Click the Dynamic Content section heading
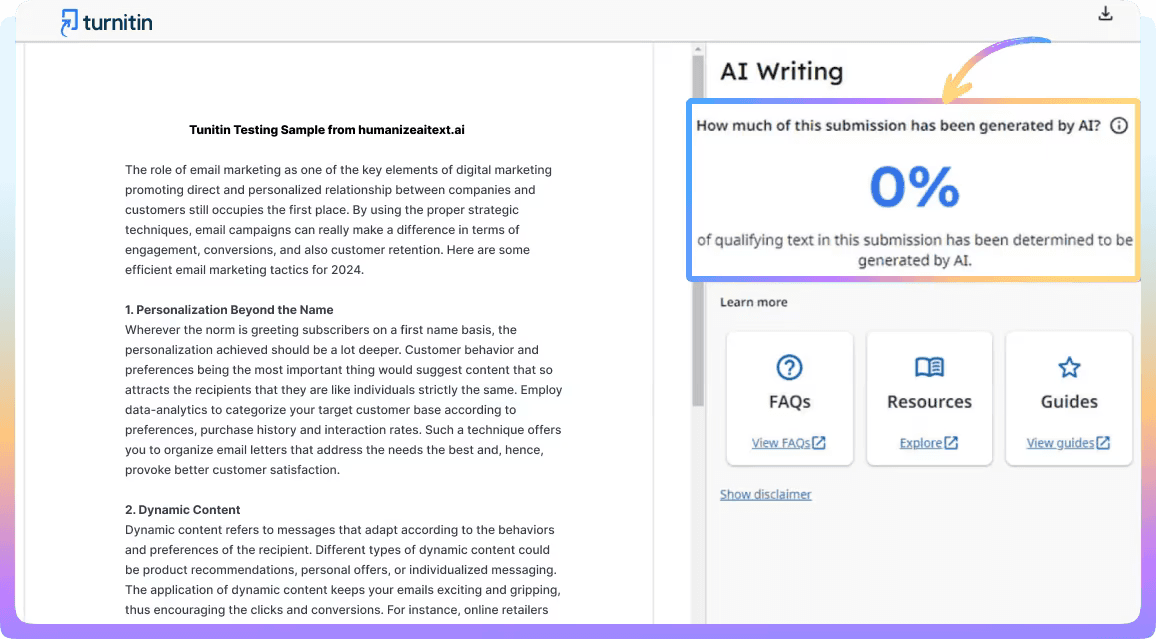Image resolution: width=1156 pixels, height=639 pixels. pos(182,510)
